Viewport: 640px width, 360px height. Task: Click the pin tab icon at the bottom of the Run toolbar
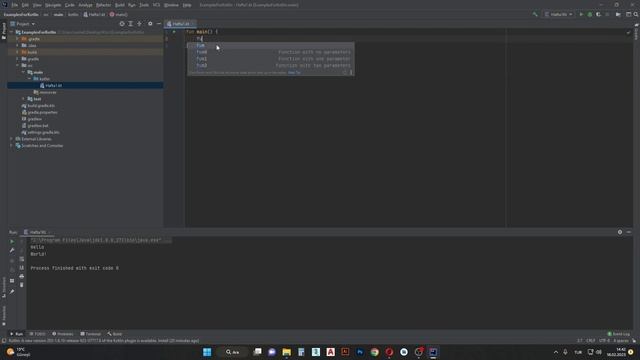click(12, 291)
